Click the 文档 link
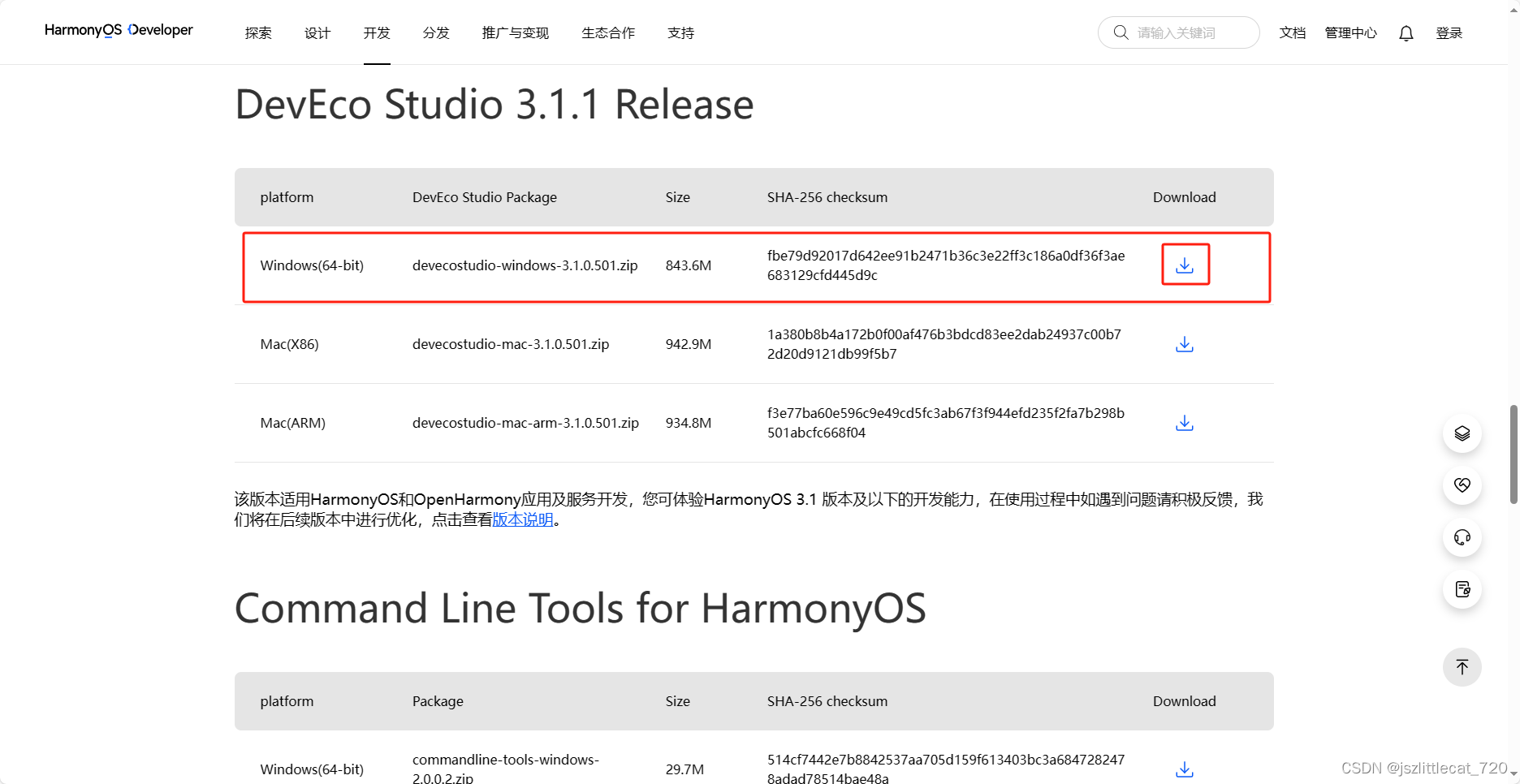1520x784 pixels. [1293, 33]
